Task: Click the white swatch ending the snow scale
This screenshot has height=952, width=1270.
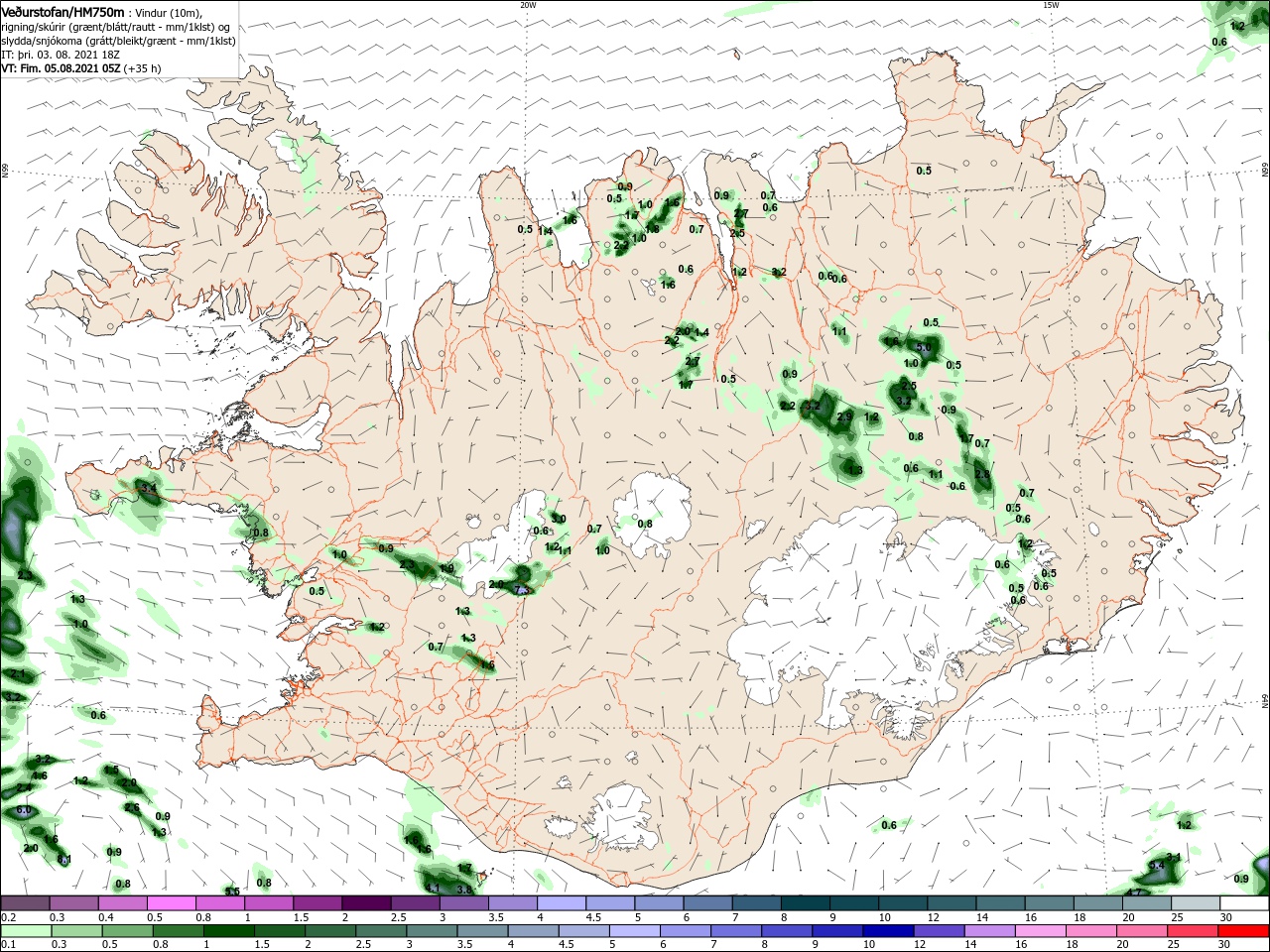Action: point(1244,903)
